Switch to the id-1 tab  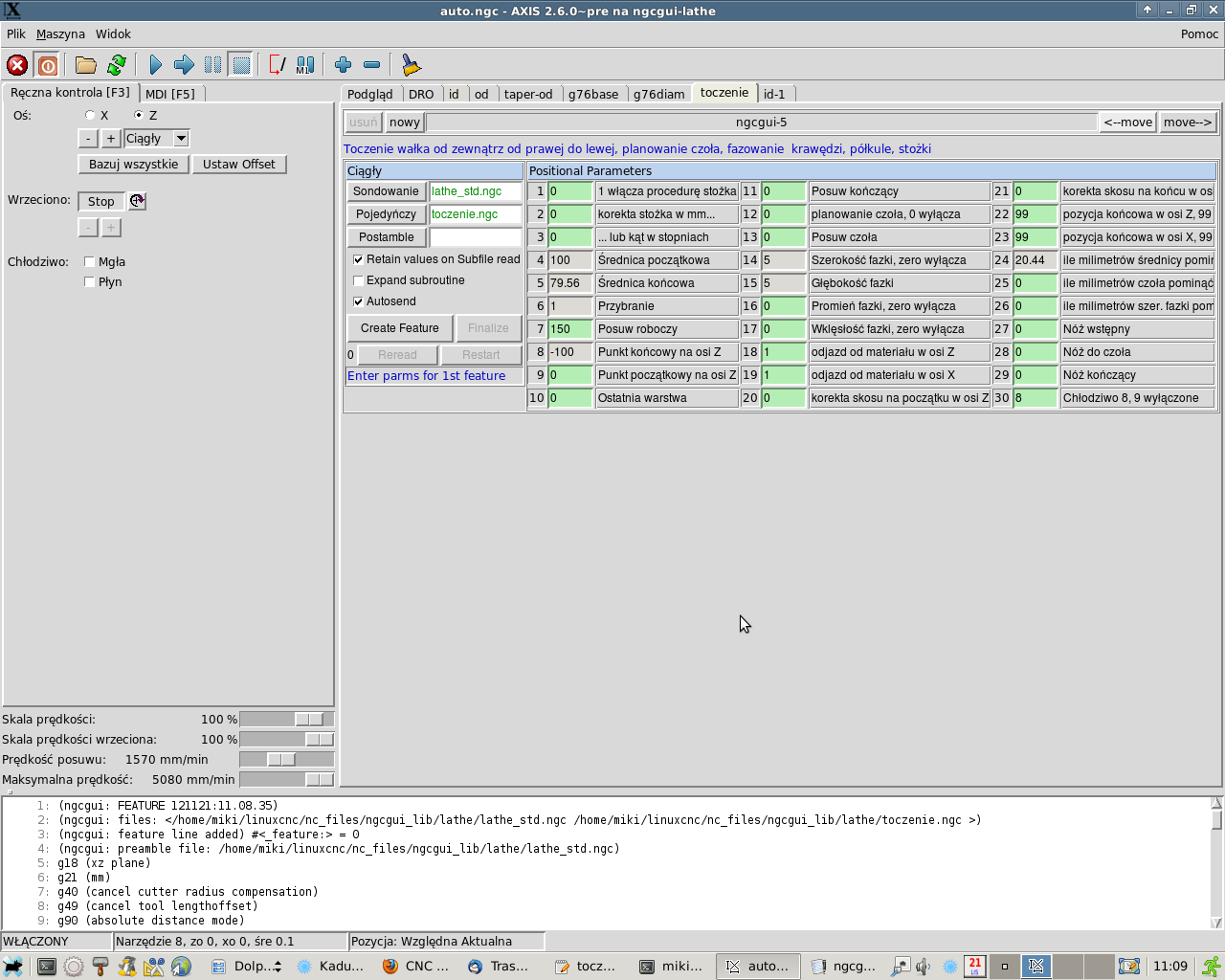[774, 94]
